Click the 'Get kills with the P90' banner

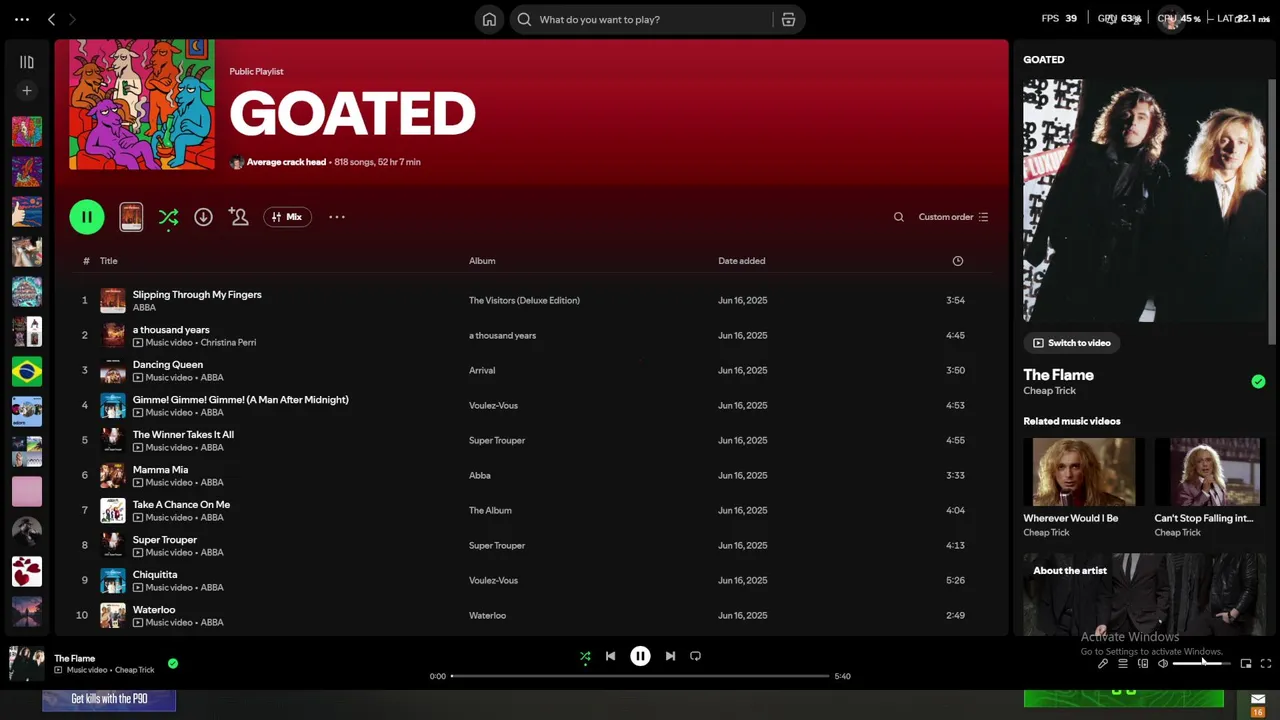(109, 699)
